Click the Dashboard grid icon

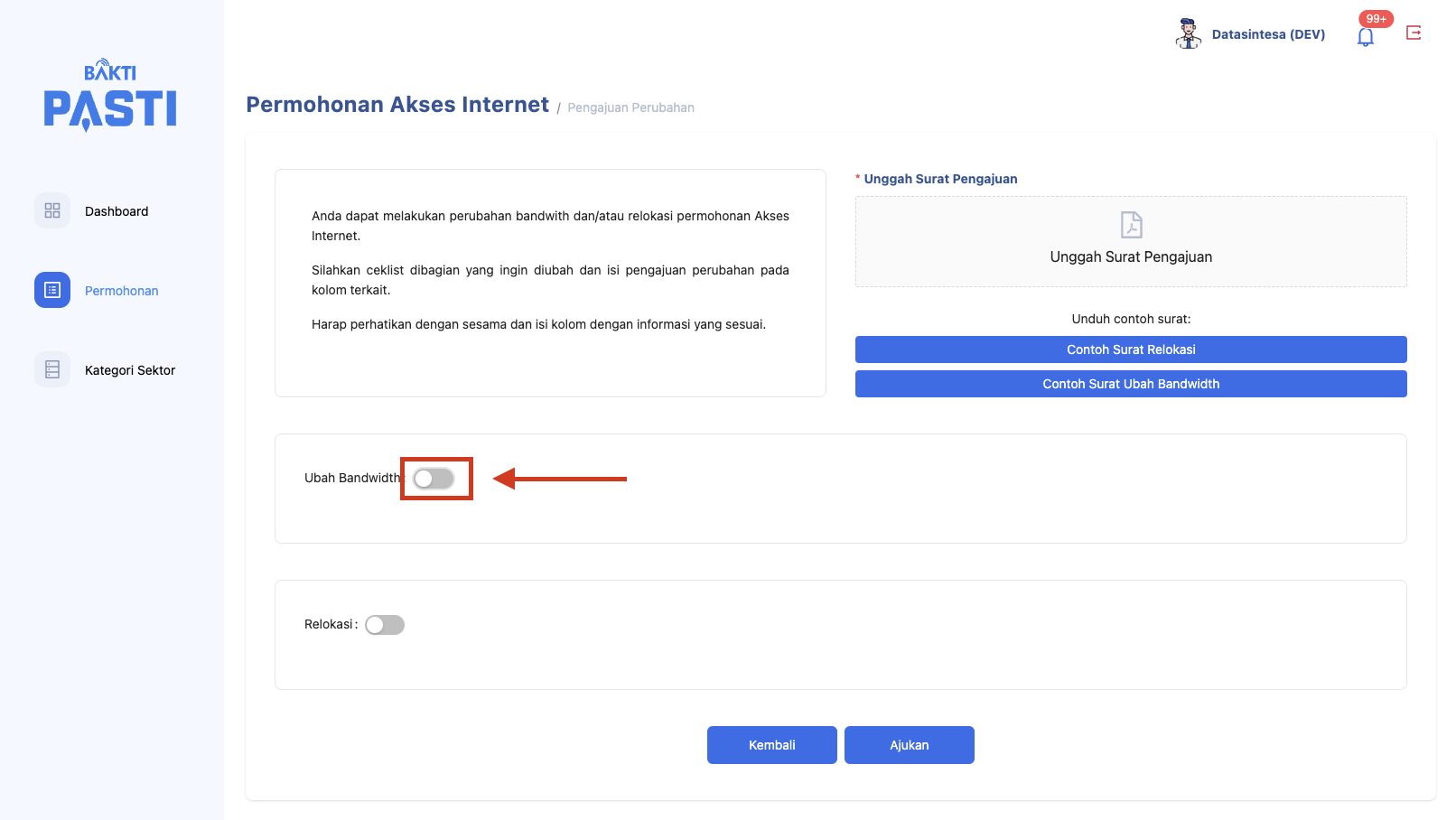[x=52, y=210]
